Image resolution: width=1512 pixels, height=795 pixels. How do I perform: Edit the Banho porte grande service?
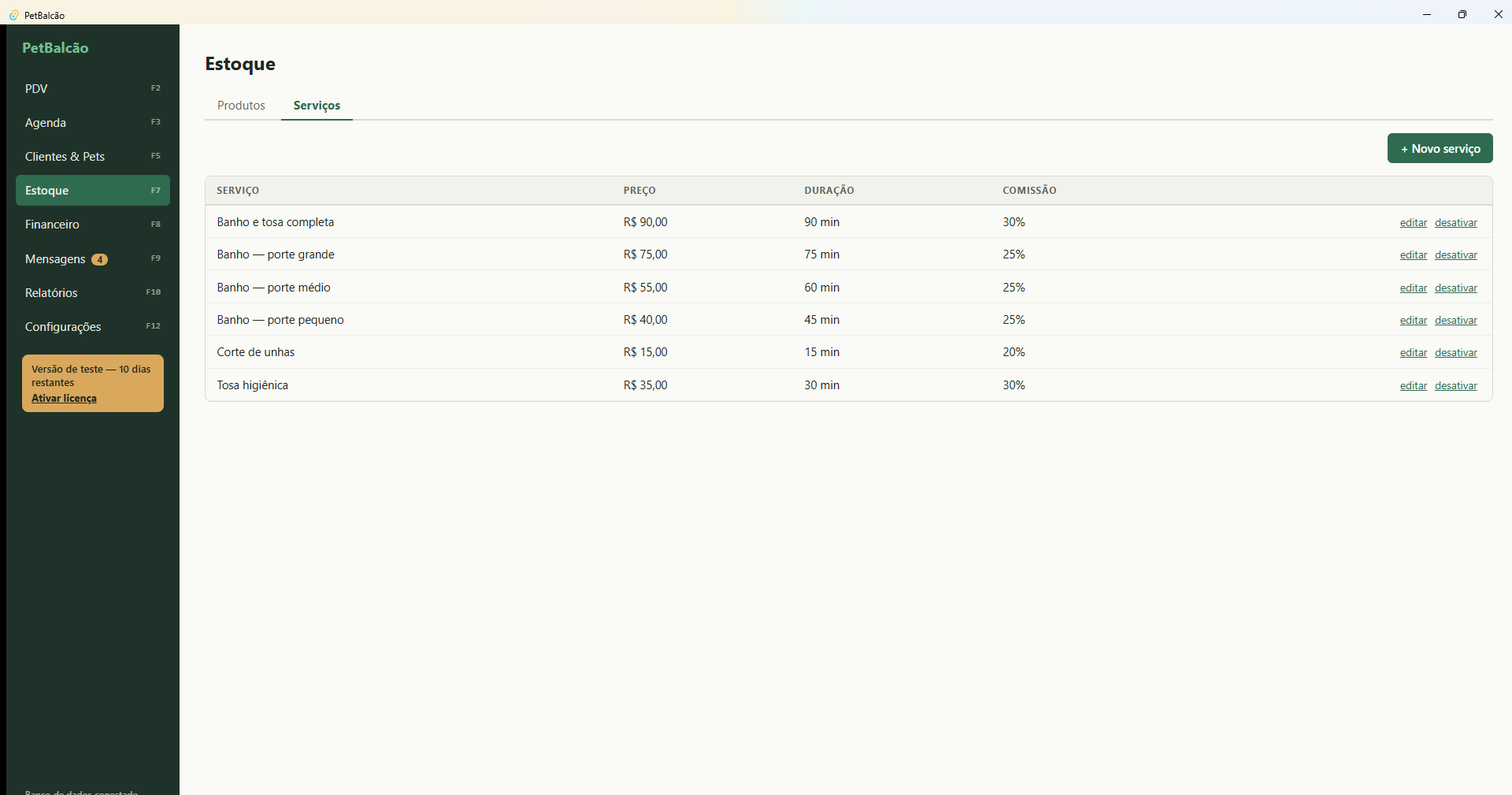(x=1414, y=255)
